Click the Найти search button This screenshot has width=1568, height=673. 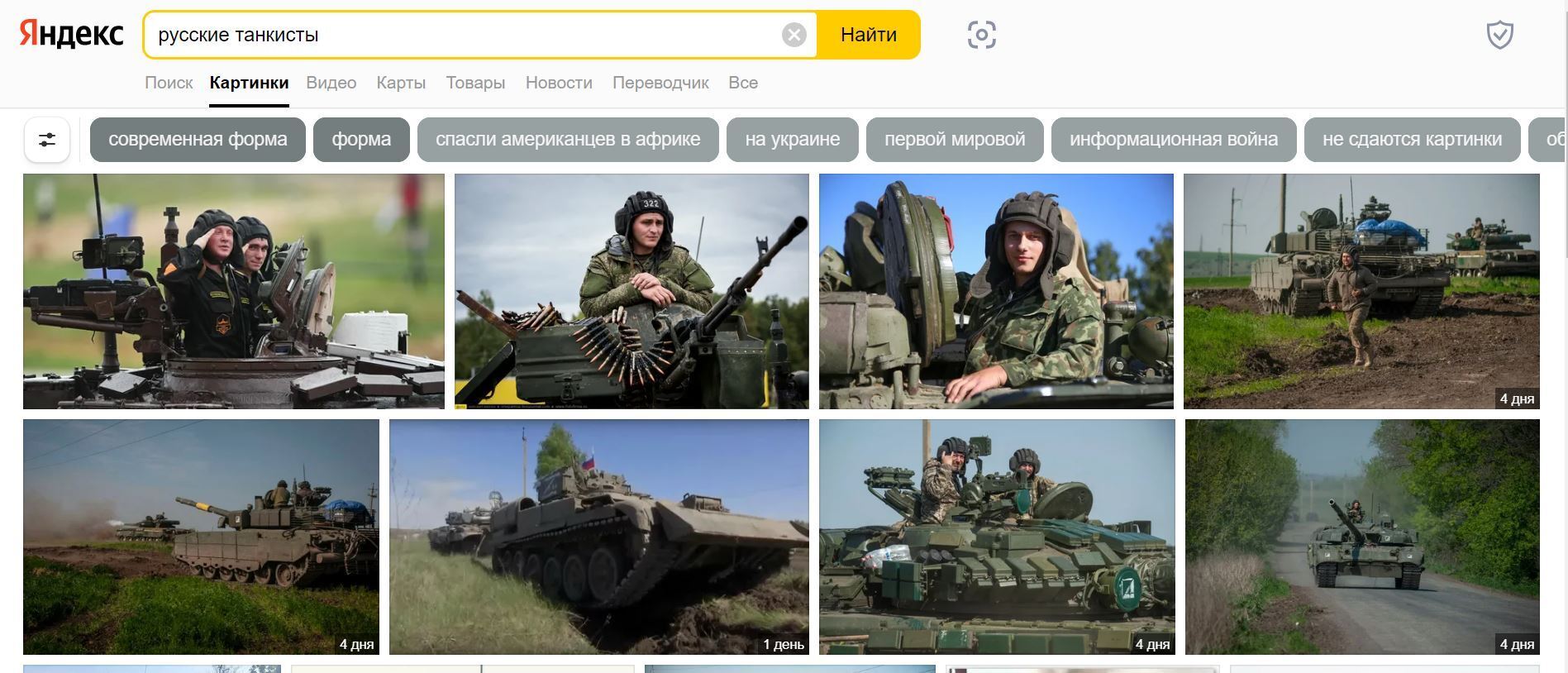pos(869,35)
